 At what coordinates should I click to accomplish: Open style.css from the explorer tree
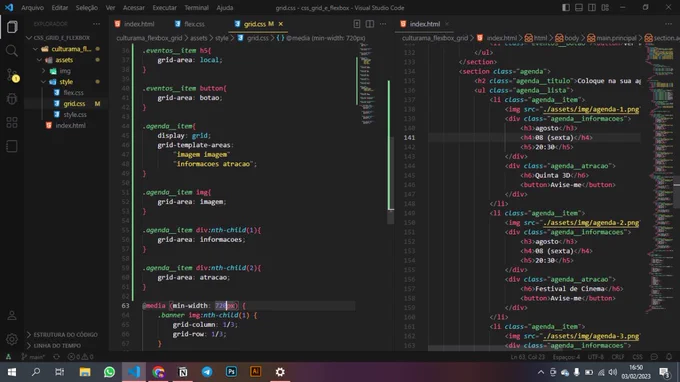(x=75, y=114)
